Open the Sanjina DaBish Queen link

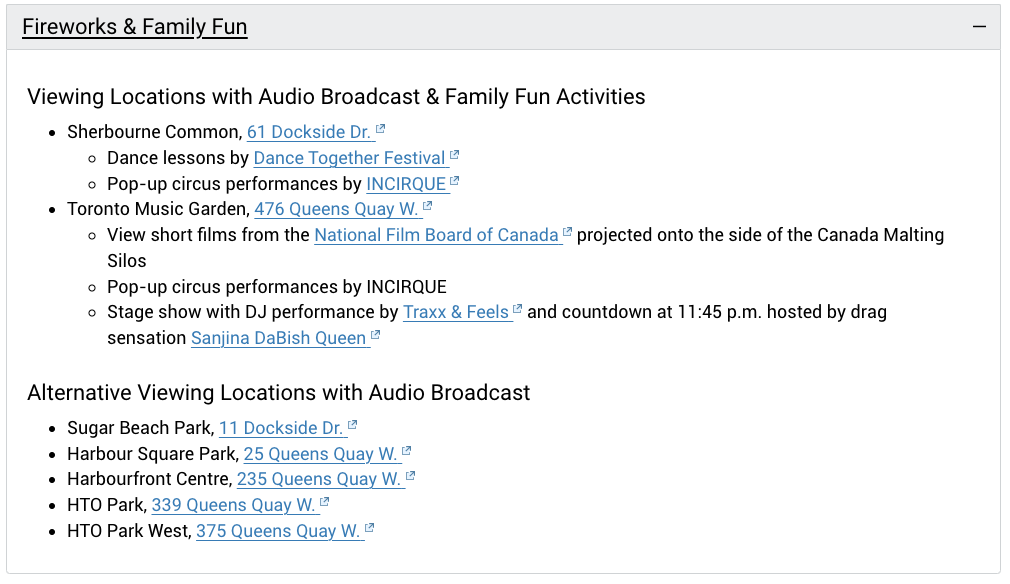(278, 338)
